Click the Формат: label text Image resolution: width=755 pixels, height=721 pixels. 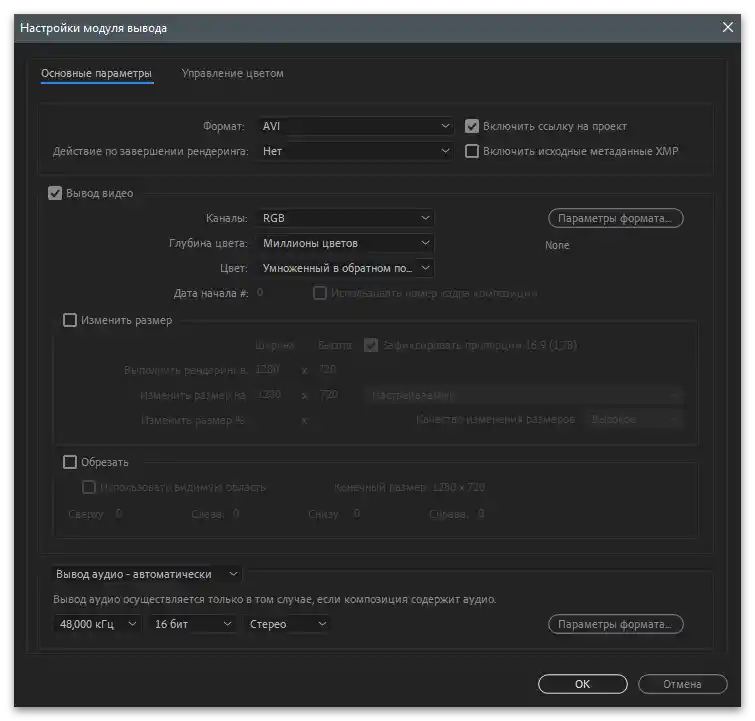(223, 126)
